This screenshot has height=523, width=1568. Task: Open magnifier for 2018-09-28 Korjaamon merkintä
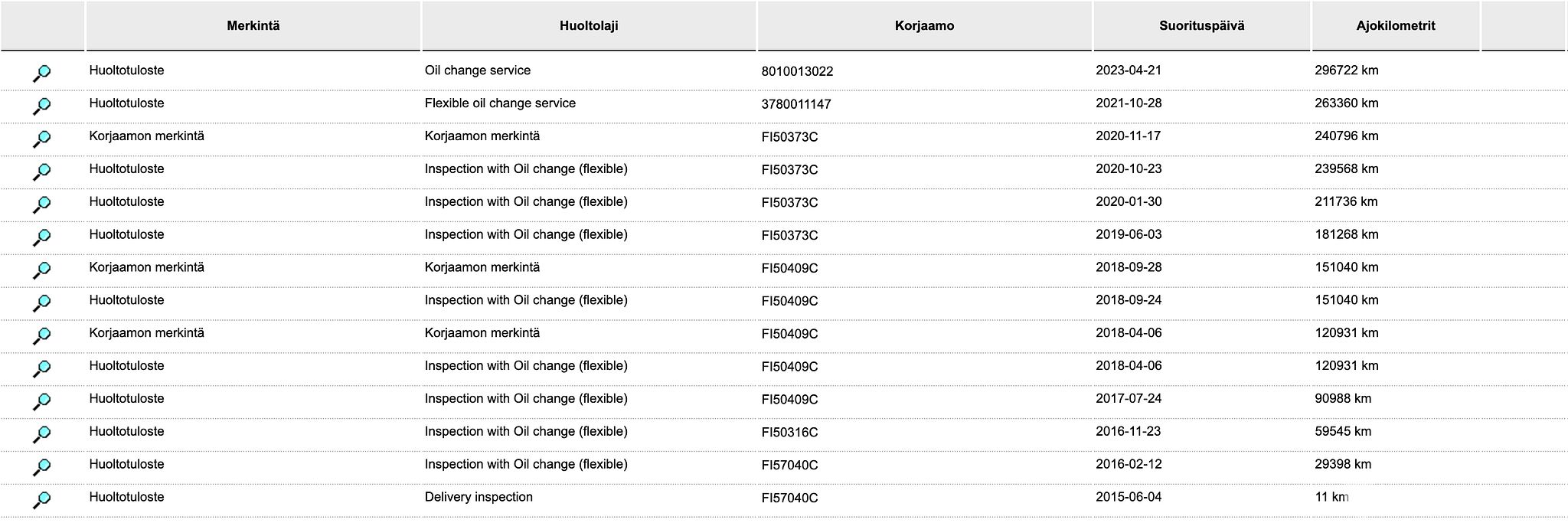42,270
